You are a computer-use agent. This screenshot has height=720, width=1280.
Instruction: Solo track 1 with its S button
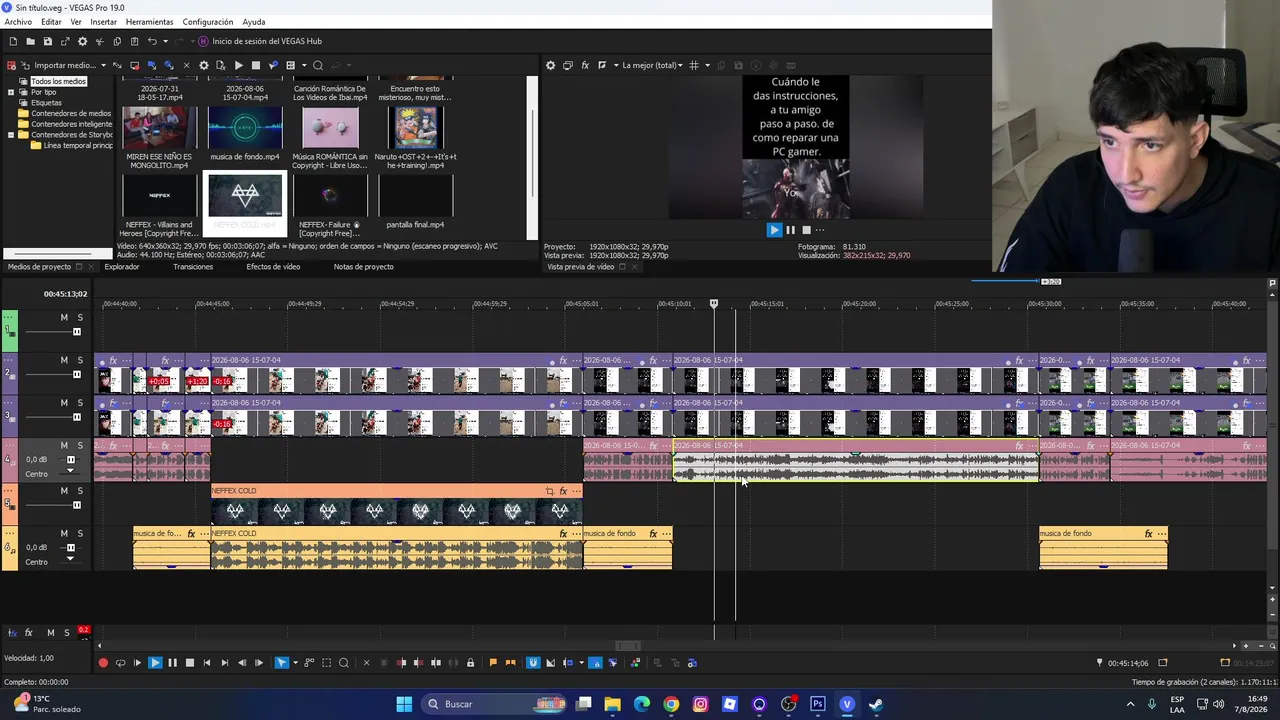coord(80,318)
